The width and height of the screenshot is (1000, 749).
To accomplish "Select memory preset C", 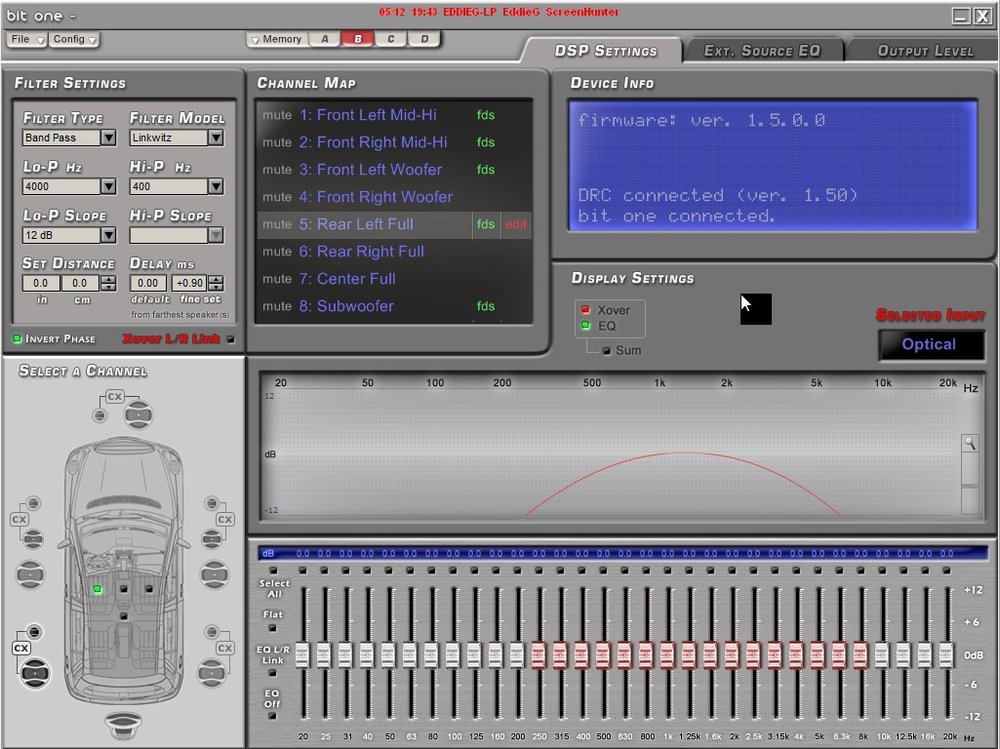I will (x=390, y=39).
